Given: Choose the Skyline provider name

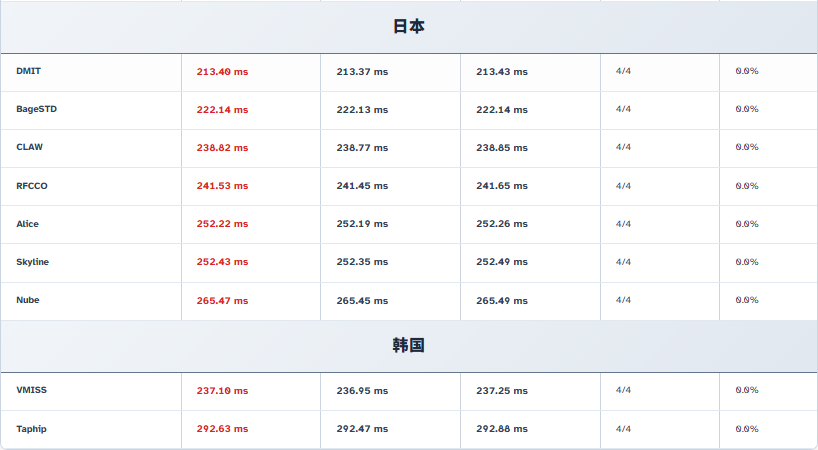Looking at the screenshot, I should [x=32, y=262].
